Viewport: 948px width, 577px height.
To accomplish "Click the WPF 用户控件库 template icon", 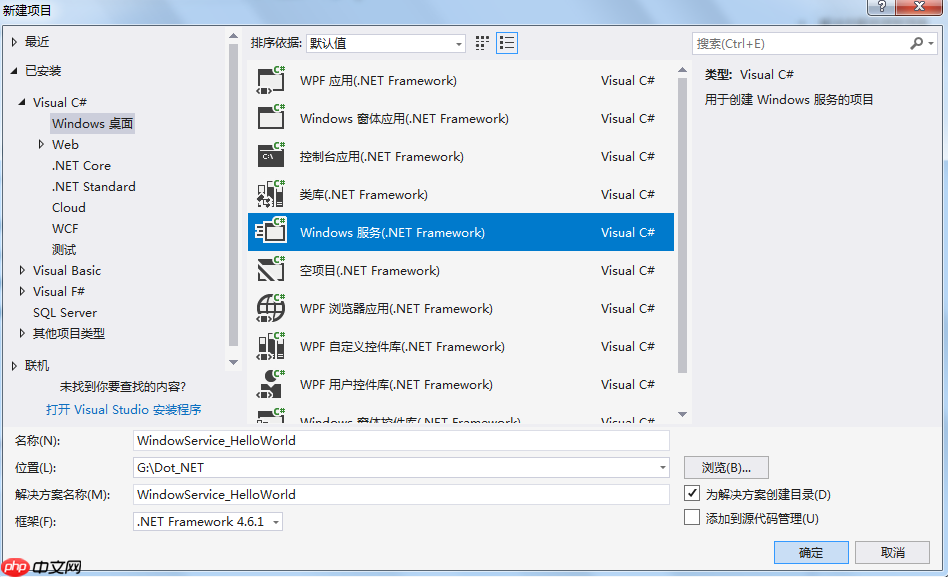I will pos(270,384).
